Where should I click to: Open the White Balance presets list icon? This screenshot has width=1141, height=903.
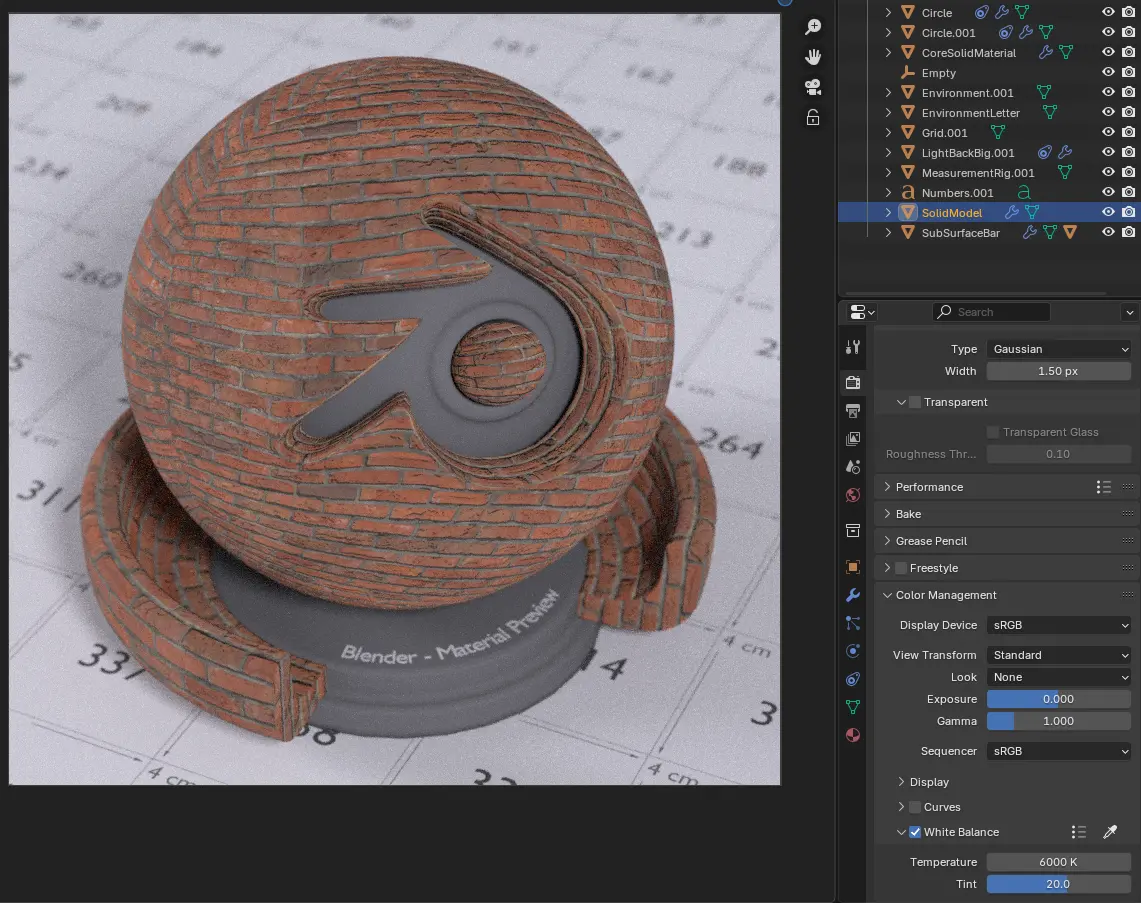click(x=1079, y=832)
